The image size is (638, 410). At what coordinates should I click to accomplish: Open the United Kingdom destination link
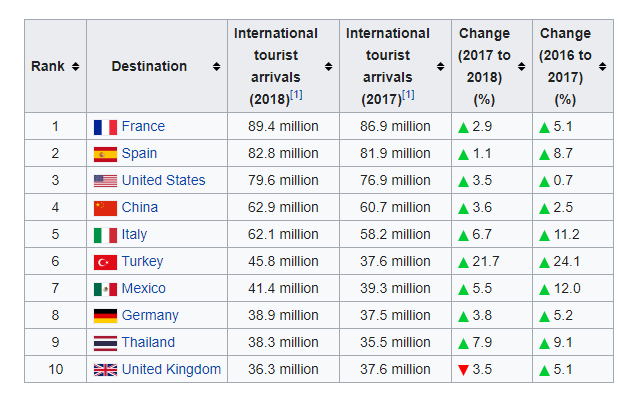click(171, 370)
